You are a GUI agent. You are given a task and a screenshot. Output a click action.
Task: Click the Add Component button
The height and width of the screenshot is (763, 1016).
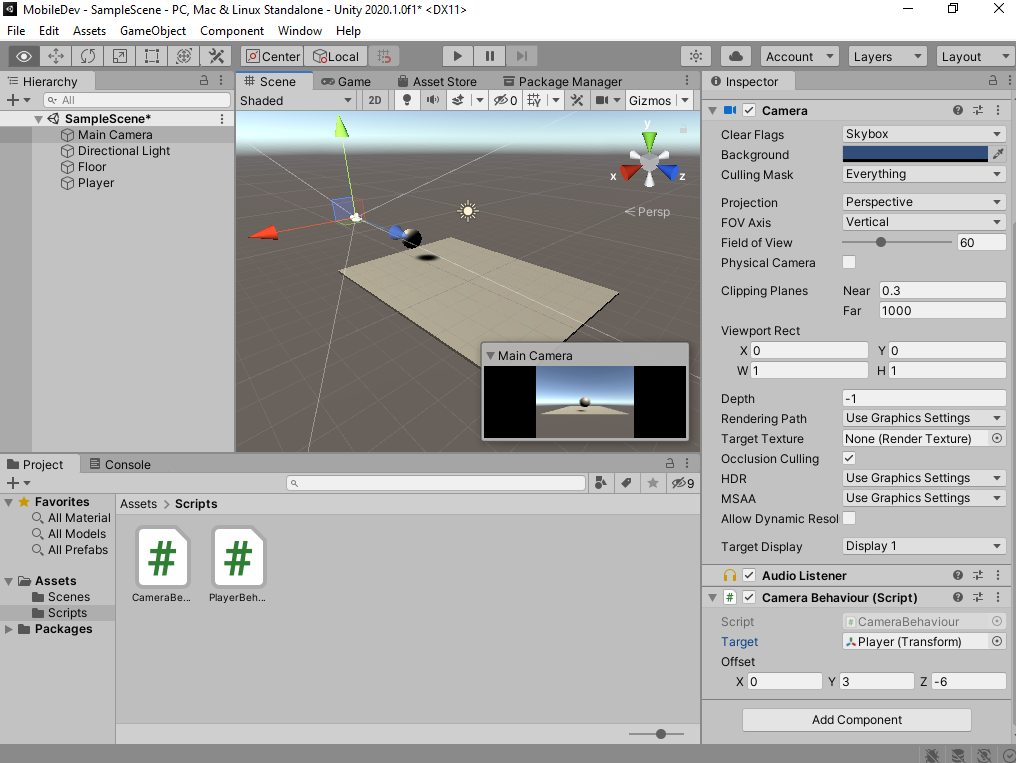tap(856, 720)
